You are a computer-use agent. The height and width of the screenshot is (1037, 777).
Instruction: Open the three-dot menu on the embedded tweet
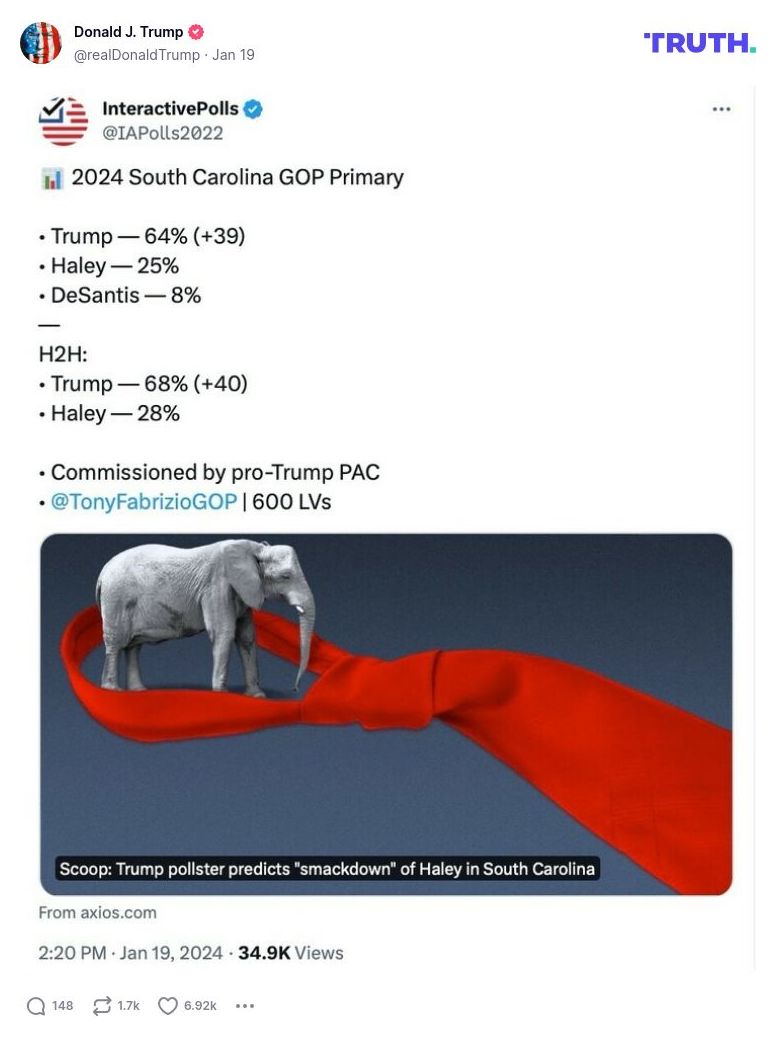coord(721,109)
